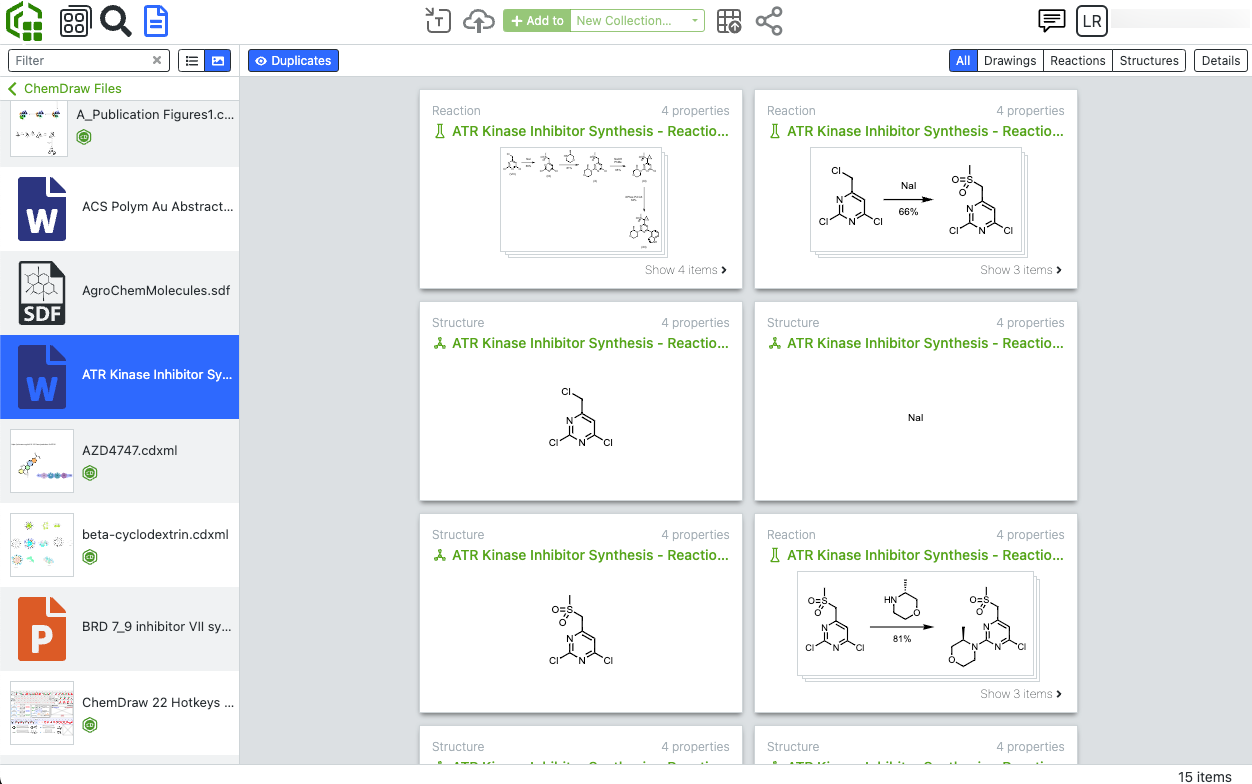1252x784 pixels.
Task: Collapse the ChemDraw Files sidebar panel
Action: [x=10, y=88]
